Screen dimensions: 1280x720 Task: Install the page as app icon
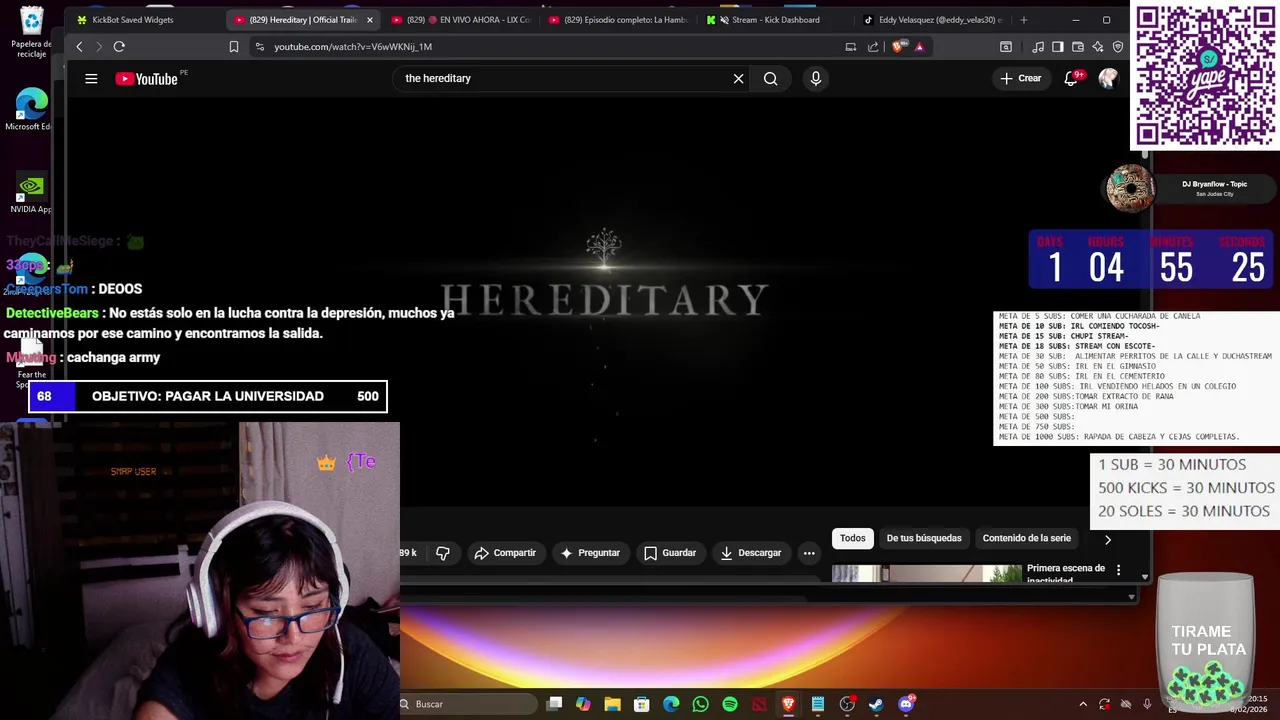click(x=851, y=46)
